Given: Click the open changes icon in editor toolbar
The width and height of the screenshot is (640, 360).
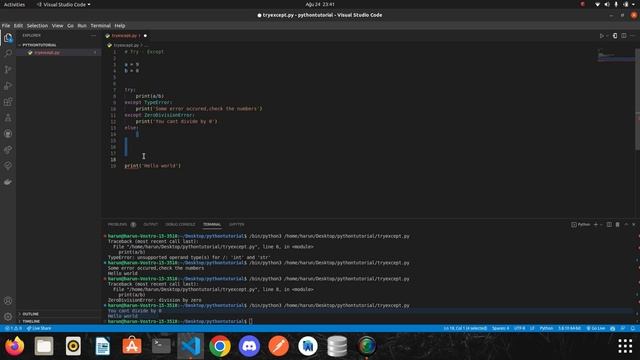Looking at the screenshot, I should tap(615, 36).
